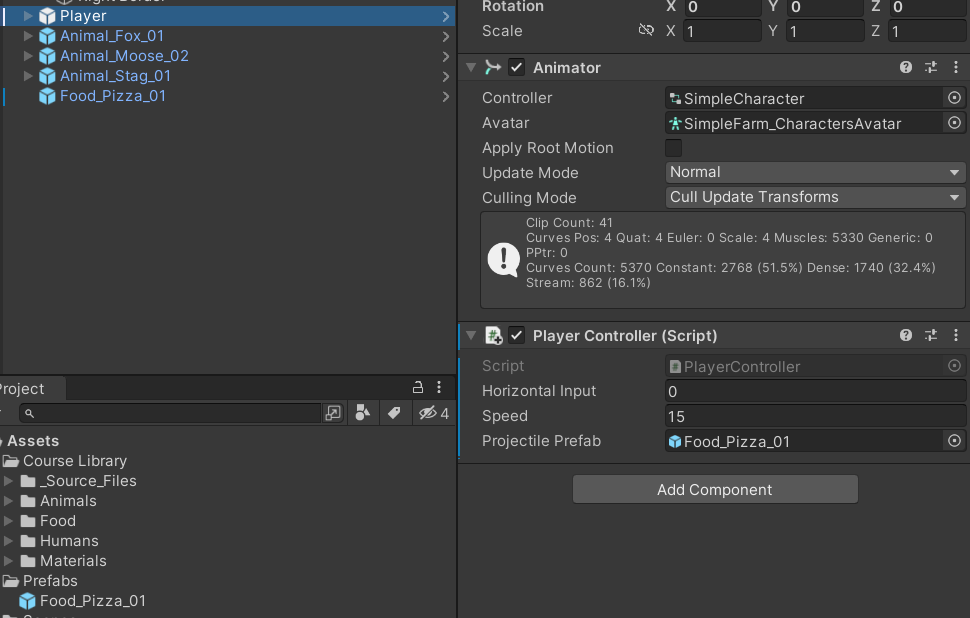This screenshot has height=618, width=970.
Task: Disable the Animator component checkbox
Action: pos(517,67)
